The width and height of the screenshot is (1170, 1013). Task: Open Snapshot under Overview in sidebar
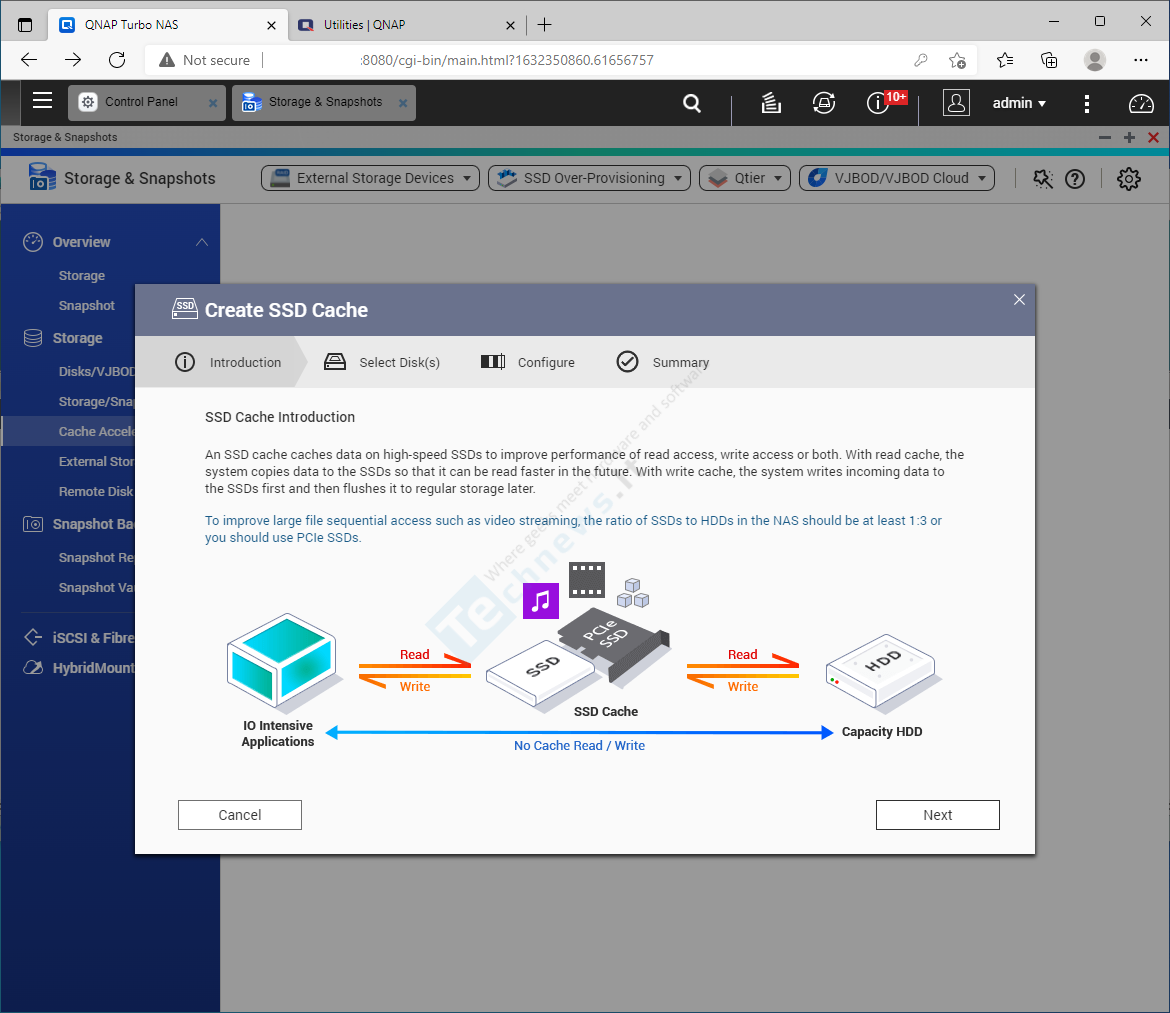click(87, 306)
